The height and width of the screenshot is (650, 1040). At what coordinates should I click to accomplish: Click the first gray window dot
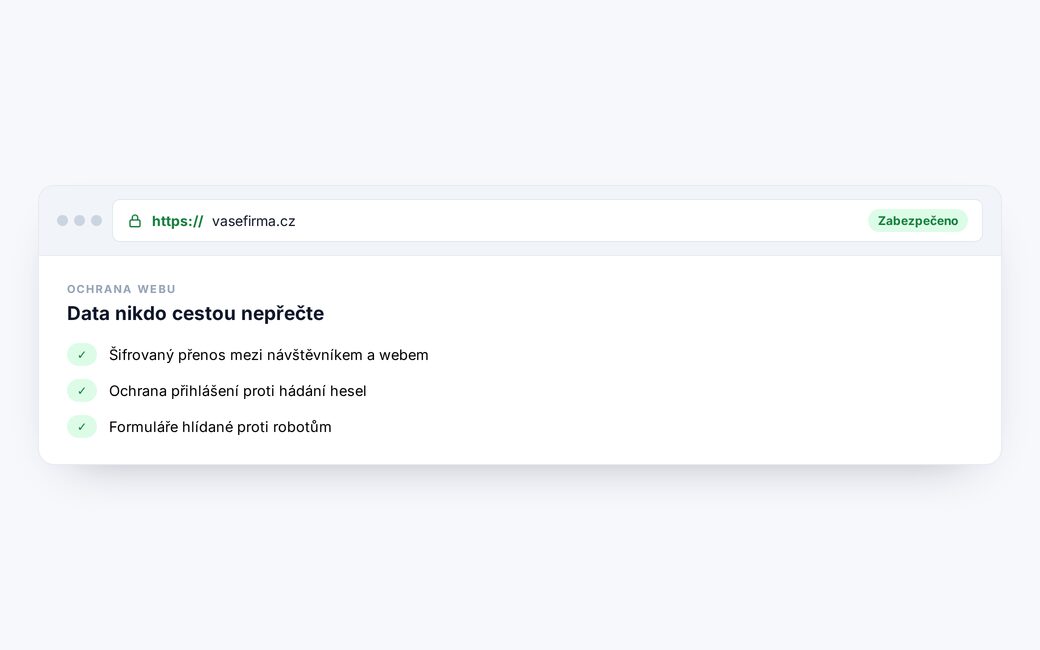click(x=62, y=220)
